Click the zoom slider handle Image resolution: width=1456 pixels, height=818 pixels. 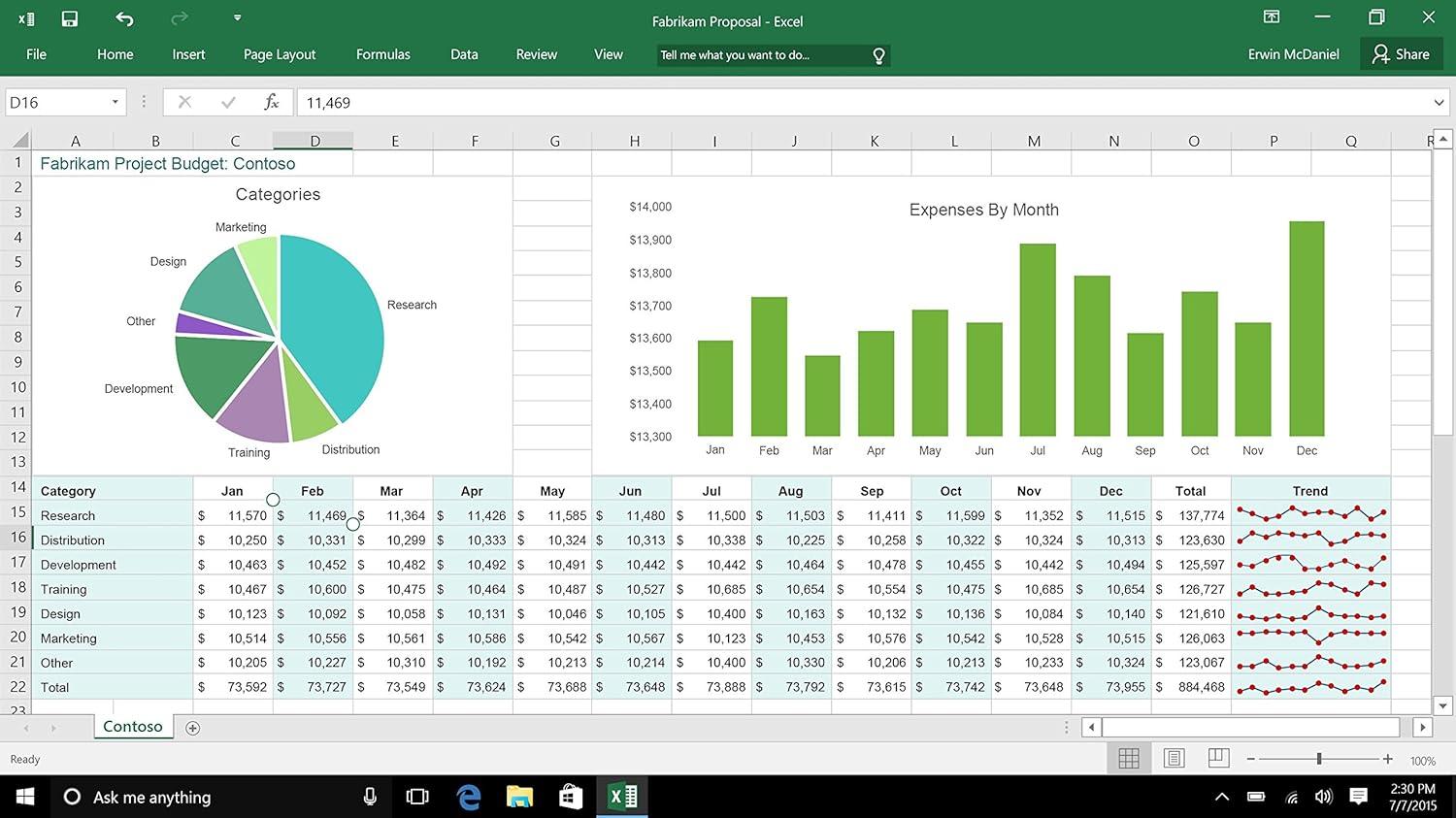[1319, 759]
